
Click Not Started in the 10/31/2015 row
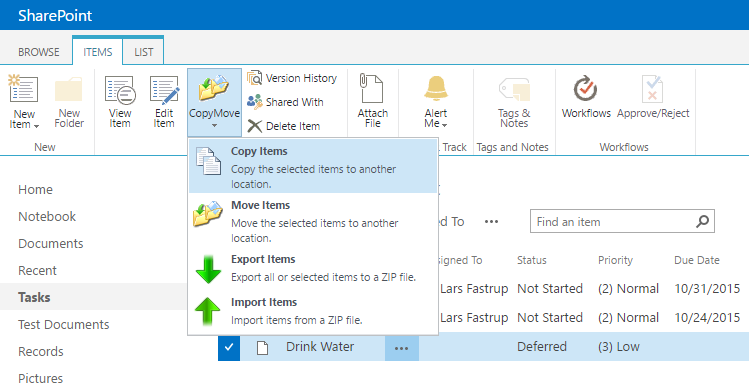click(x=550, y=289)
